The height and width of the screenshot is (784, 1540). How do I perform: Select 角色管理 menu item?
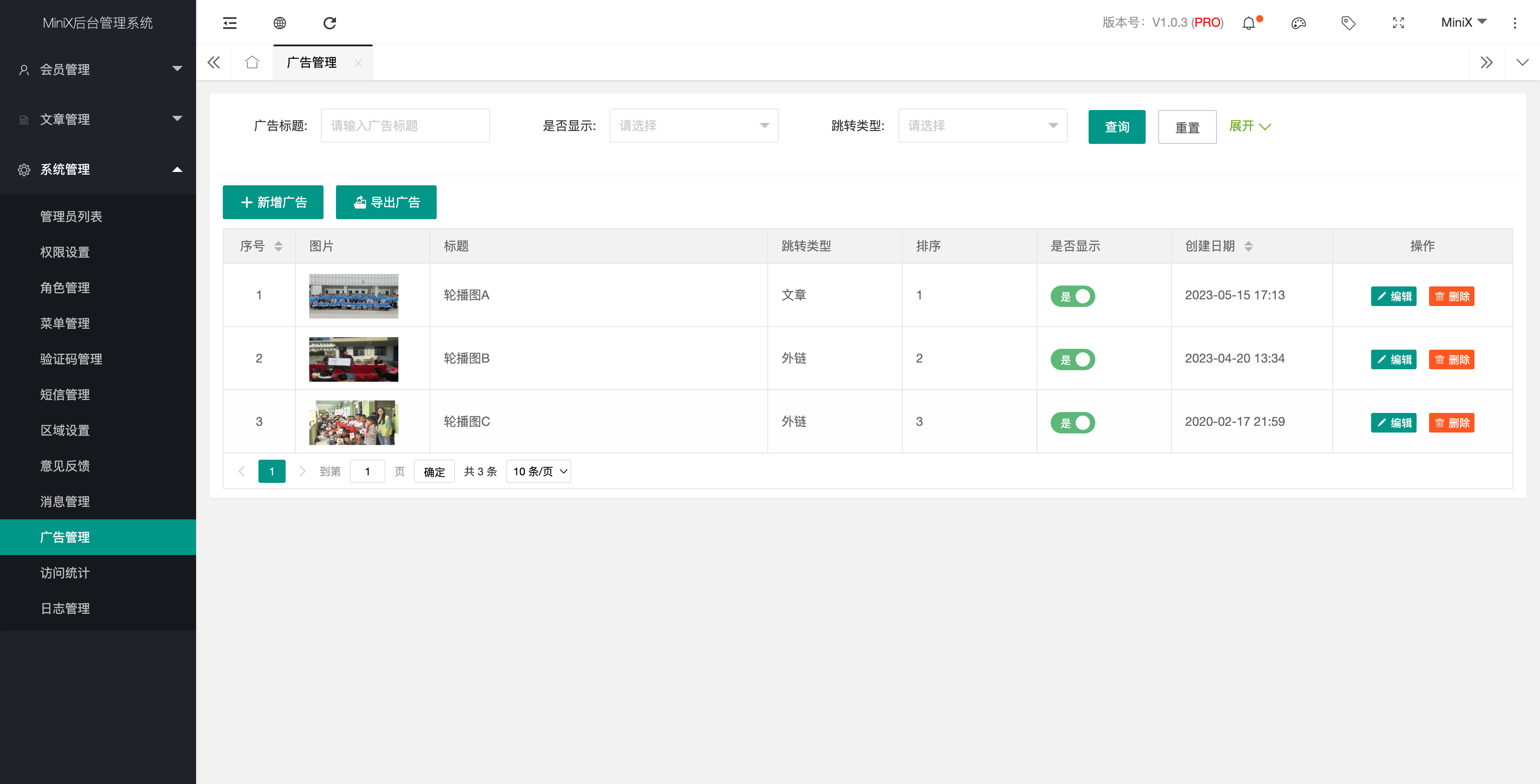65,287
